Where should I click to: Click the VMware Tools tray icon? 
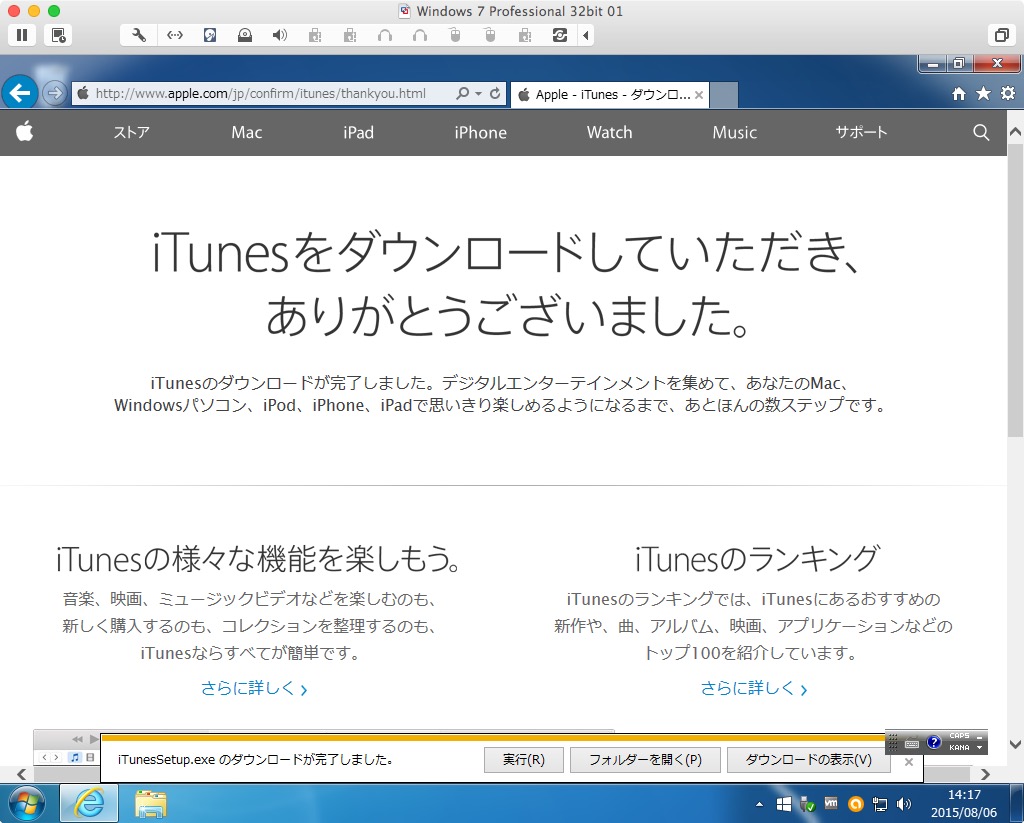pyautogui.click(x=831, y=803)
